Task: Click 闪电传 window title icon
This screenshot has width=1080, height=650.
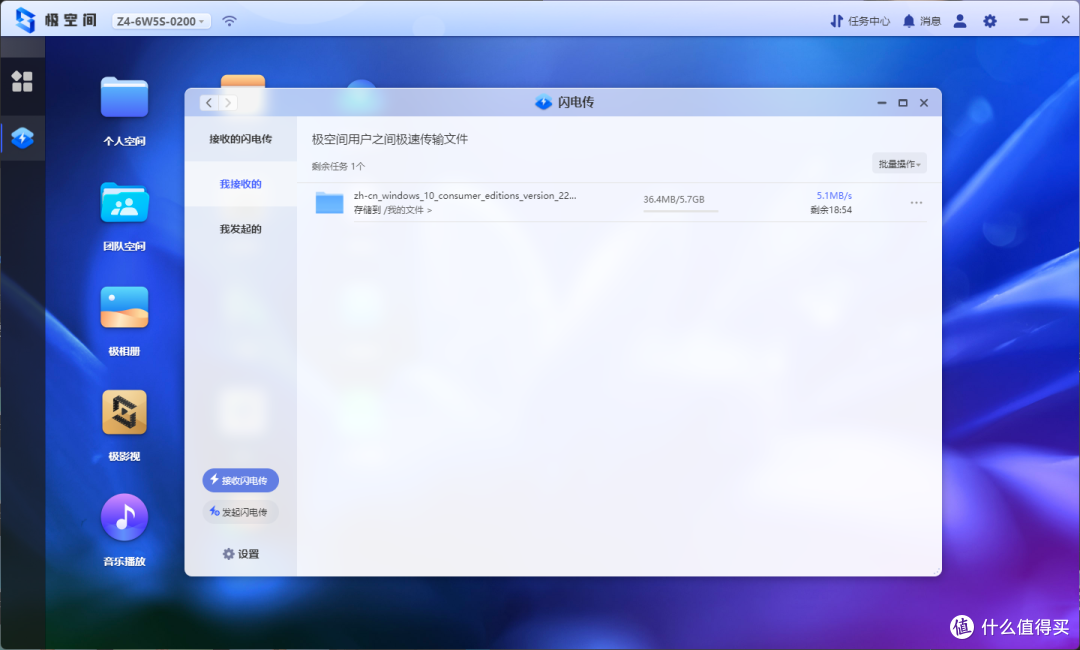Action: click(x=543, y=103)
